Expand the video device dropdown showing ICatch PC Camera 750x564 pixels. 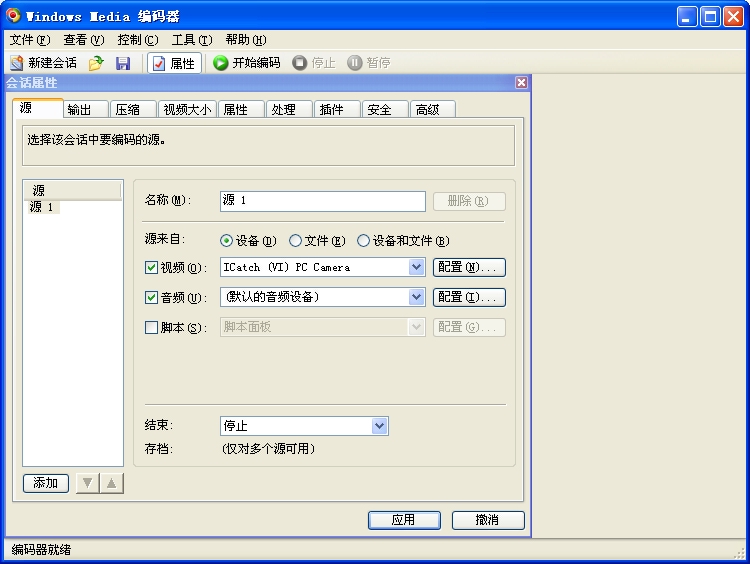click(x=417, y=267)
